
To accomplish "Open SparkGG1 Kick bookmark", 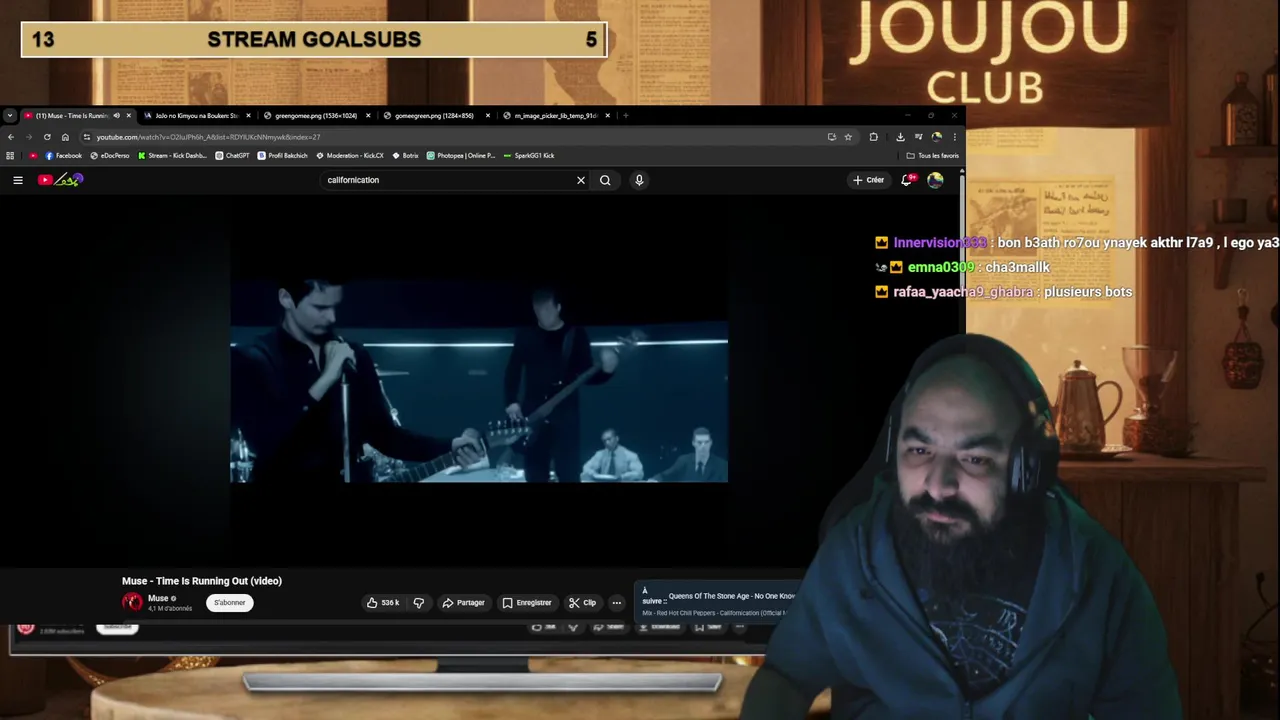I will tap(529, 156).
